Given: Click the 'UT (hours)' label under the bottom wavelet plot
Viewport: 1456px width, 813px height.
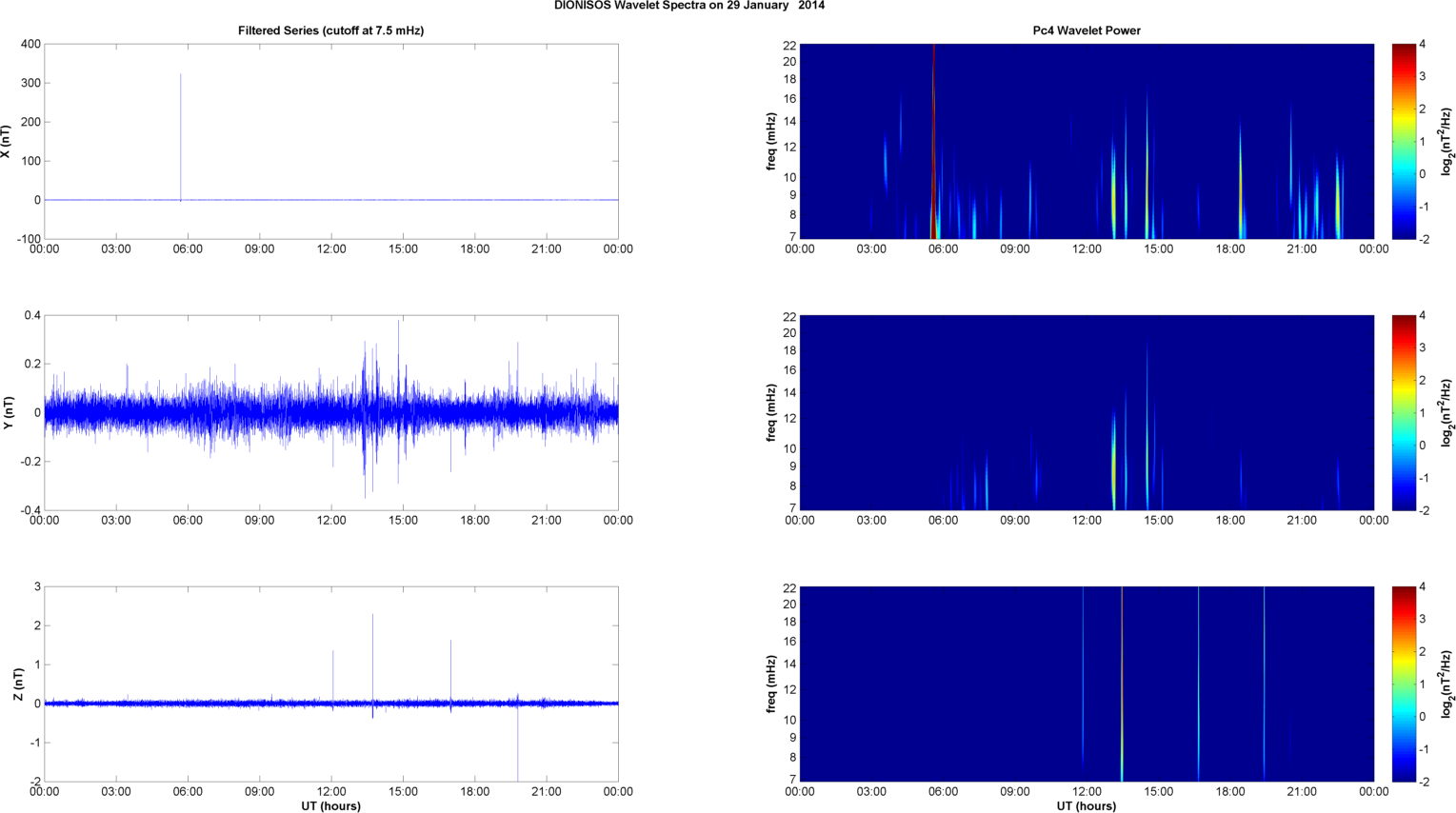Looking at the screenshot, I should (x=1087, y=806).
